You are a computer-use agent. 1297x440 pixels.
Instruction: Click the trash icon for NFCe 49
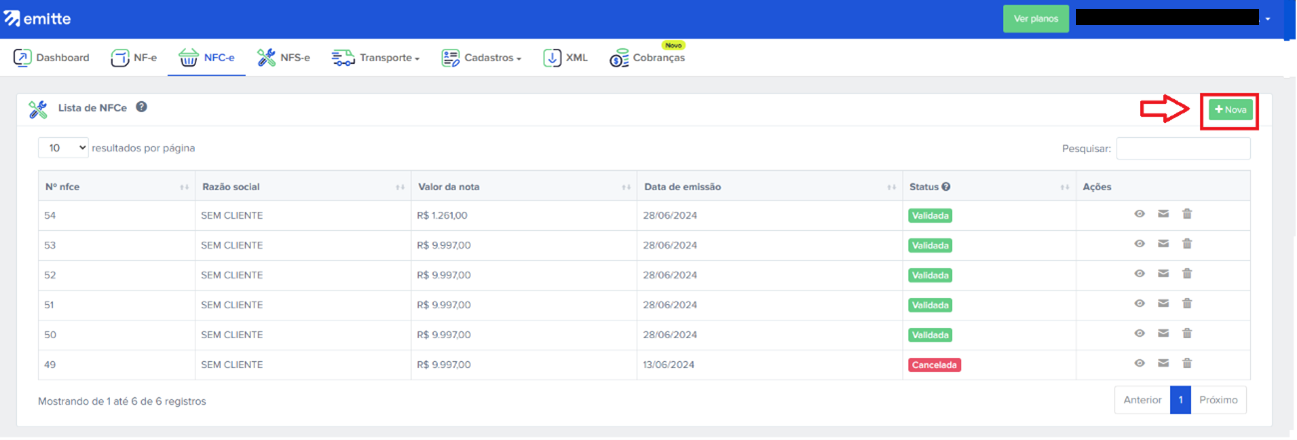pos(1187,364)
